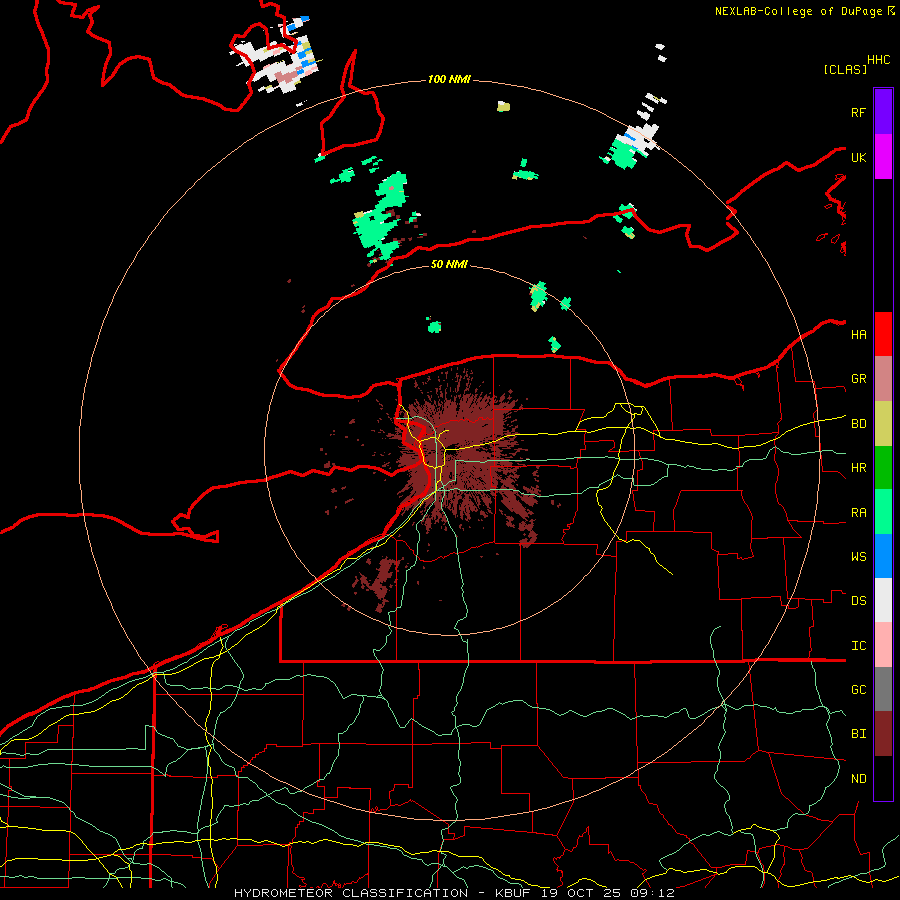Pick the WS blue legend swatch

pyautogui.click(x=883, y=556)
